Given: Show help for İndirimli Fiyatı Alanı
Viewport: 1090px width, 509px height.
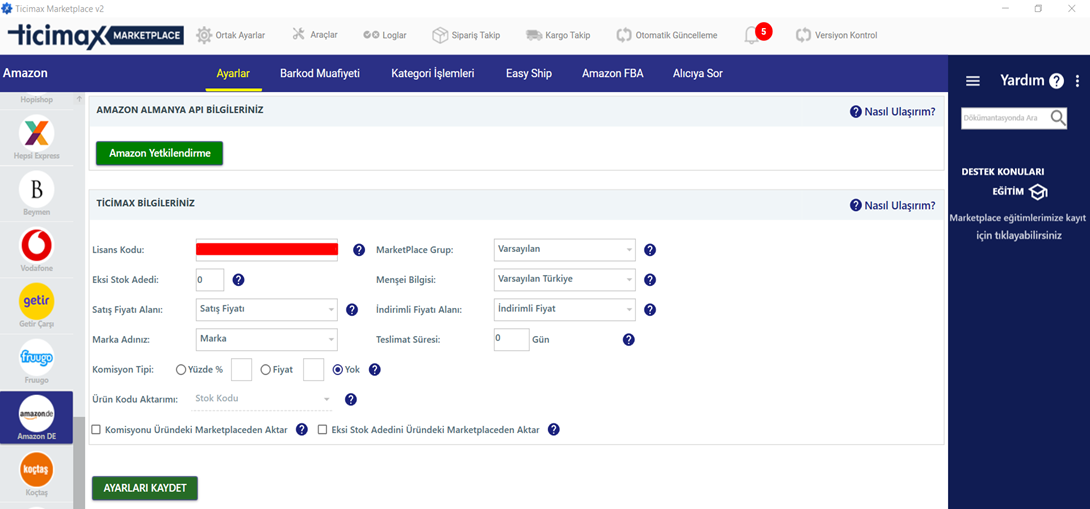Looking at the screenshot, I should 650,309.
